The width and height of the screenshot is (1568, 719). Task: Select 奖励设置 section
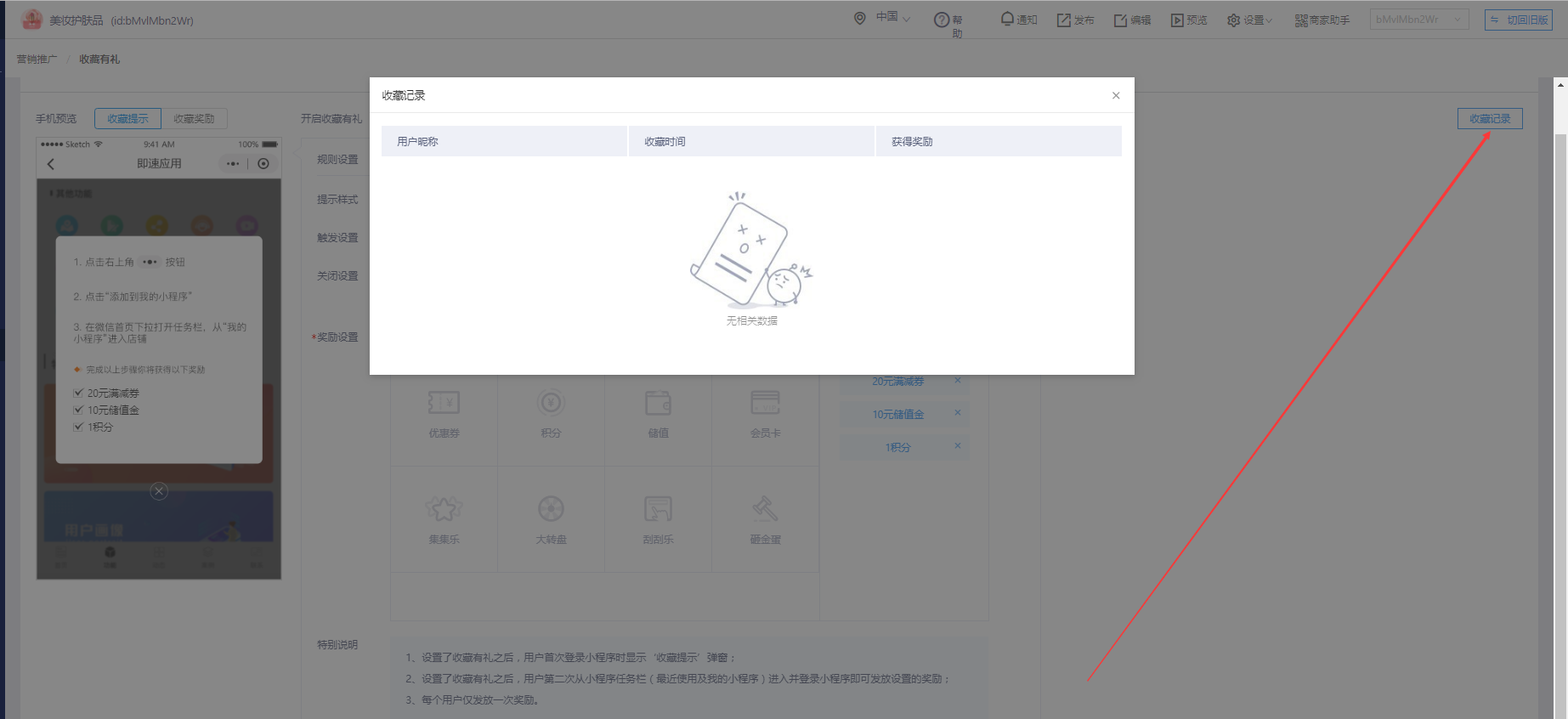coord(337,337)
